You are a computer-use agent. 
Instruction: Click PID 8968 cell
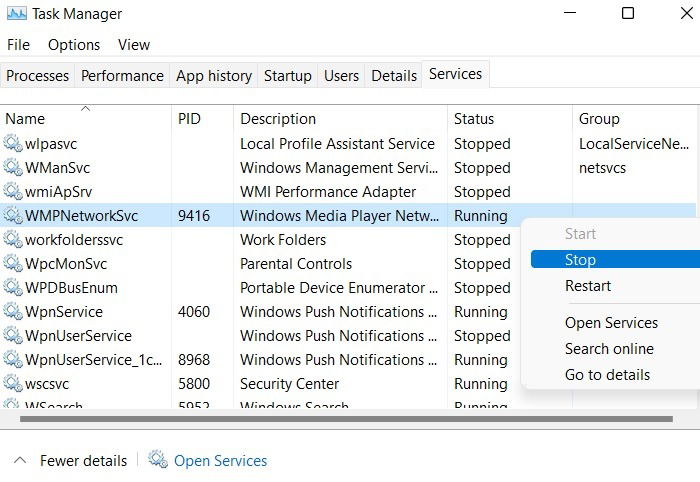click(194, 360)
